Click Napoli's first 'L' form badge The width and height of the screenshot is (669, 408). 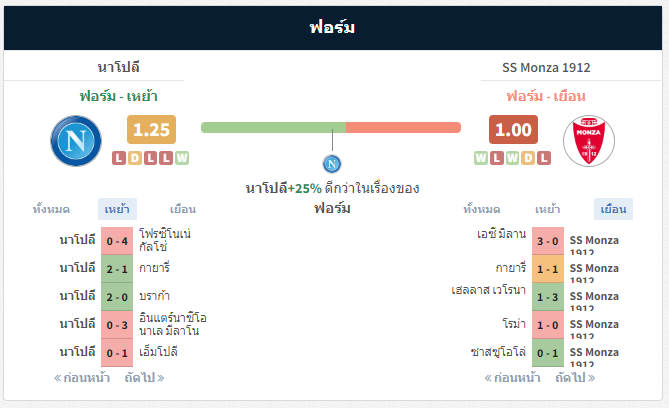(x=119, y=158)
